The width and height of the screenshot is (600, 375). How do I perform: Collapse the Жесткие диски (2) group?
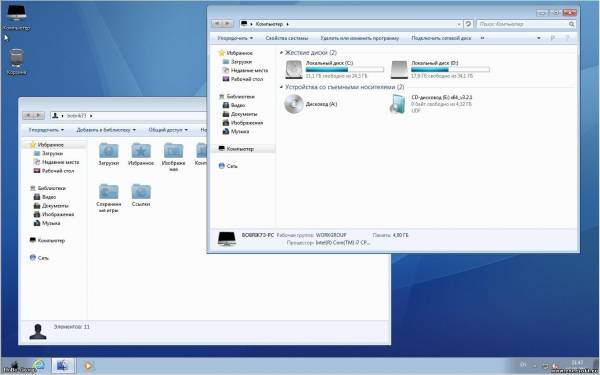click(282, 52)
